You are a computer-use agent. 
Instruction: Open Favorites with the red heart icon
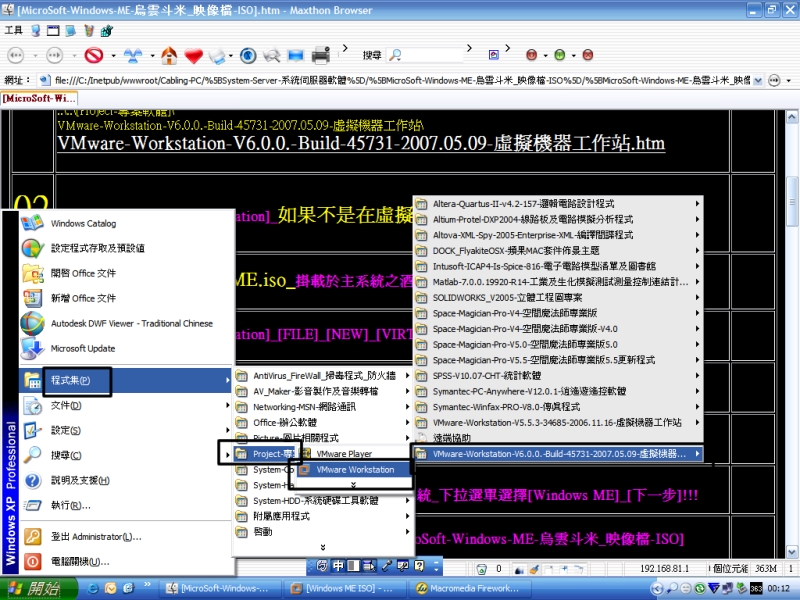coord(194,55)
